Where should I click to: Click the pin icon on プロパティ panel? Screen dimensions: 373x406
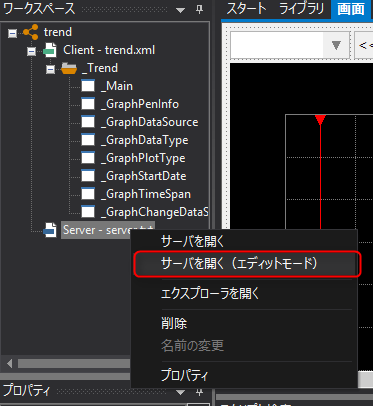(199, 392)
